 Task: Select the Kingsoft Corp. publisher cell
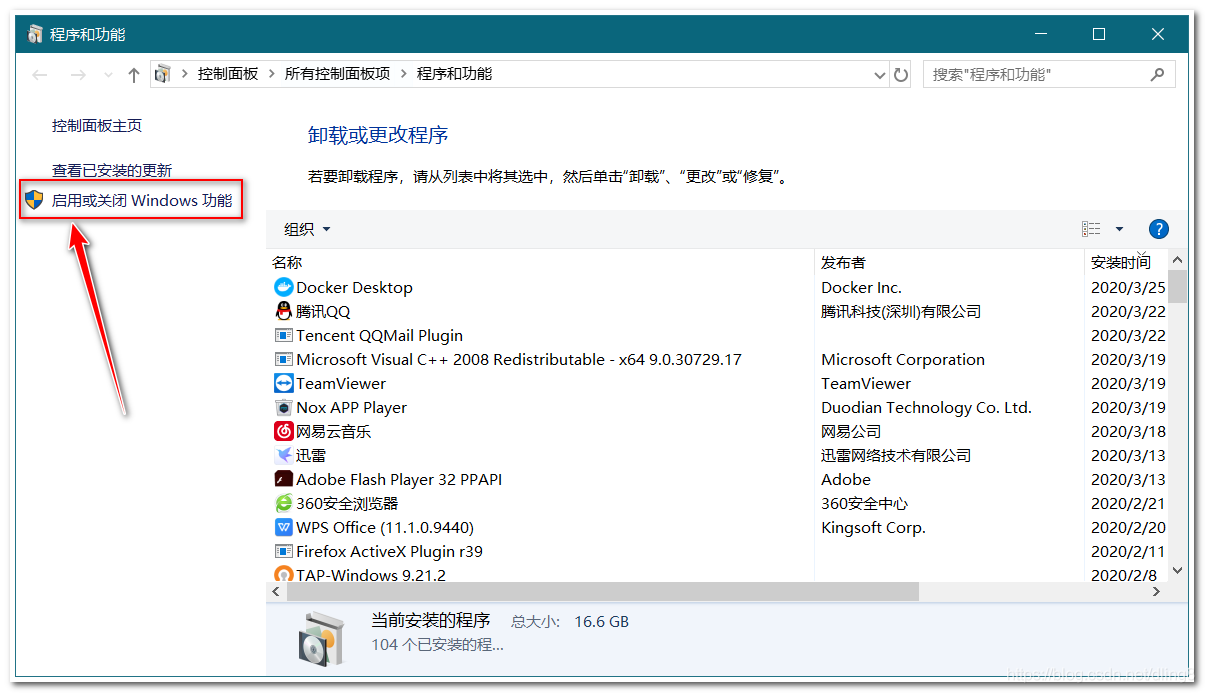click(x=873, y=527)
